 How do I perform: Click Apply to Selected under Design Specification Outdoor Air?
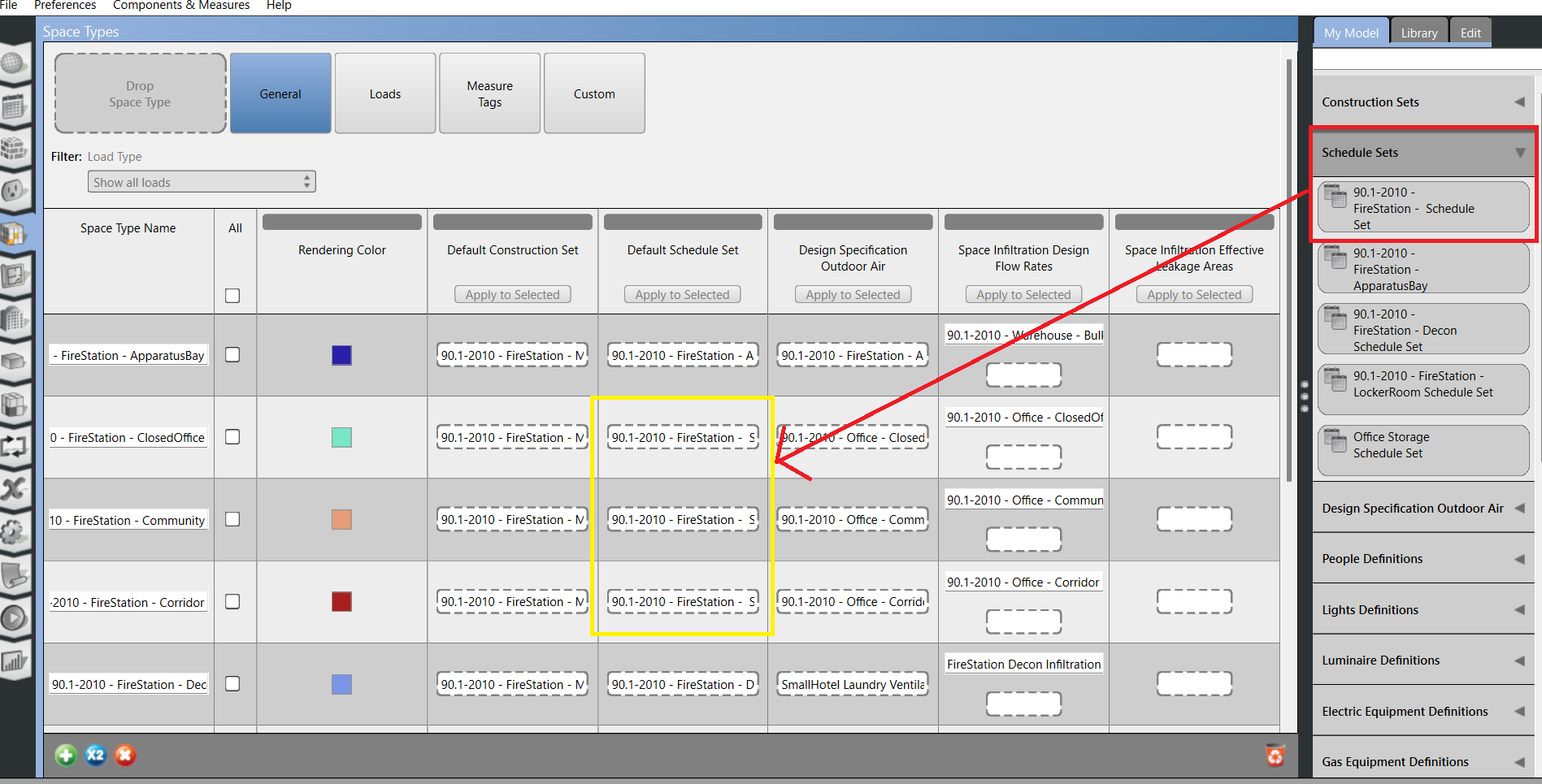coord(854,295)
